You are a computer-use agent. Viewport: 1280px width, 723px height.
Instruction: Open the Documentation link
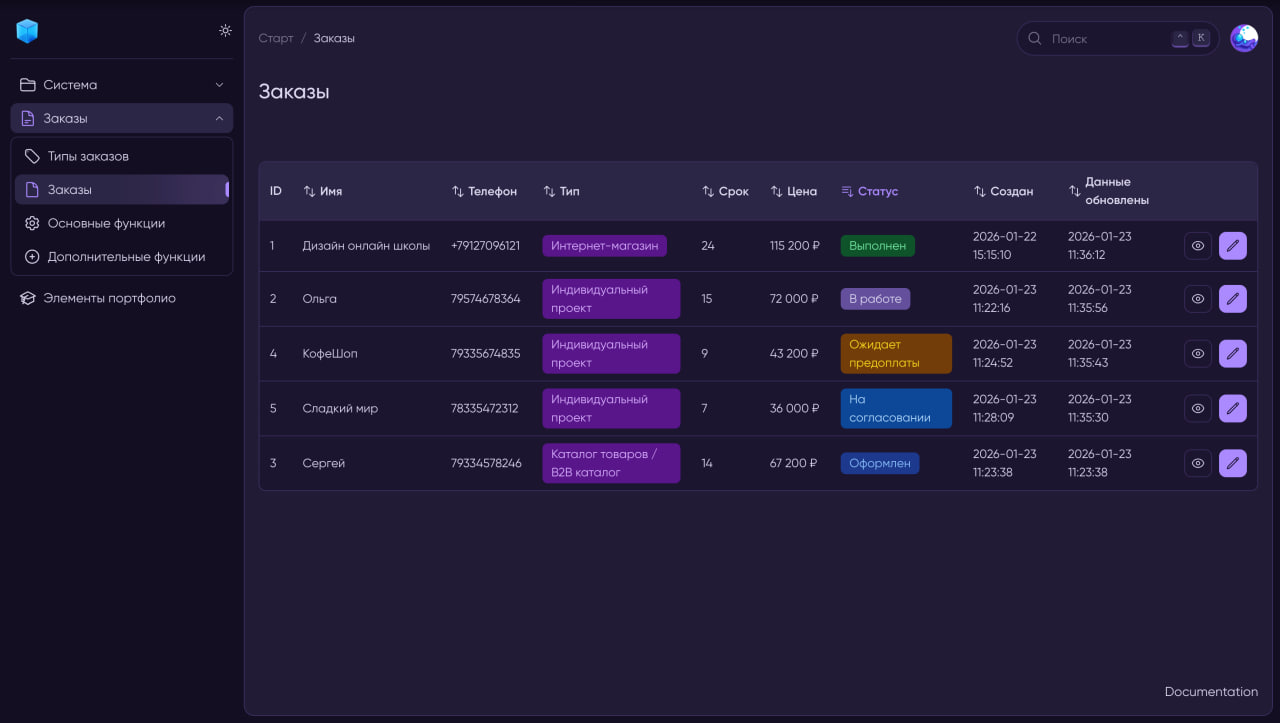[x=1210, y=691]
